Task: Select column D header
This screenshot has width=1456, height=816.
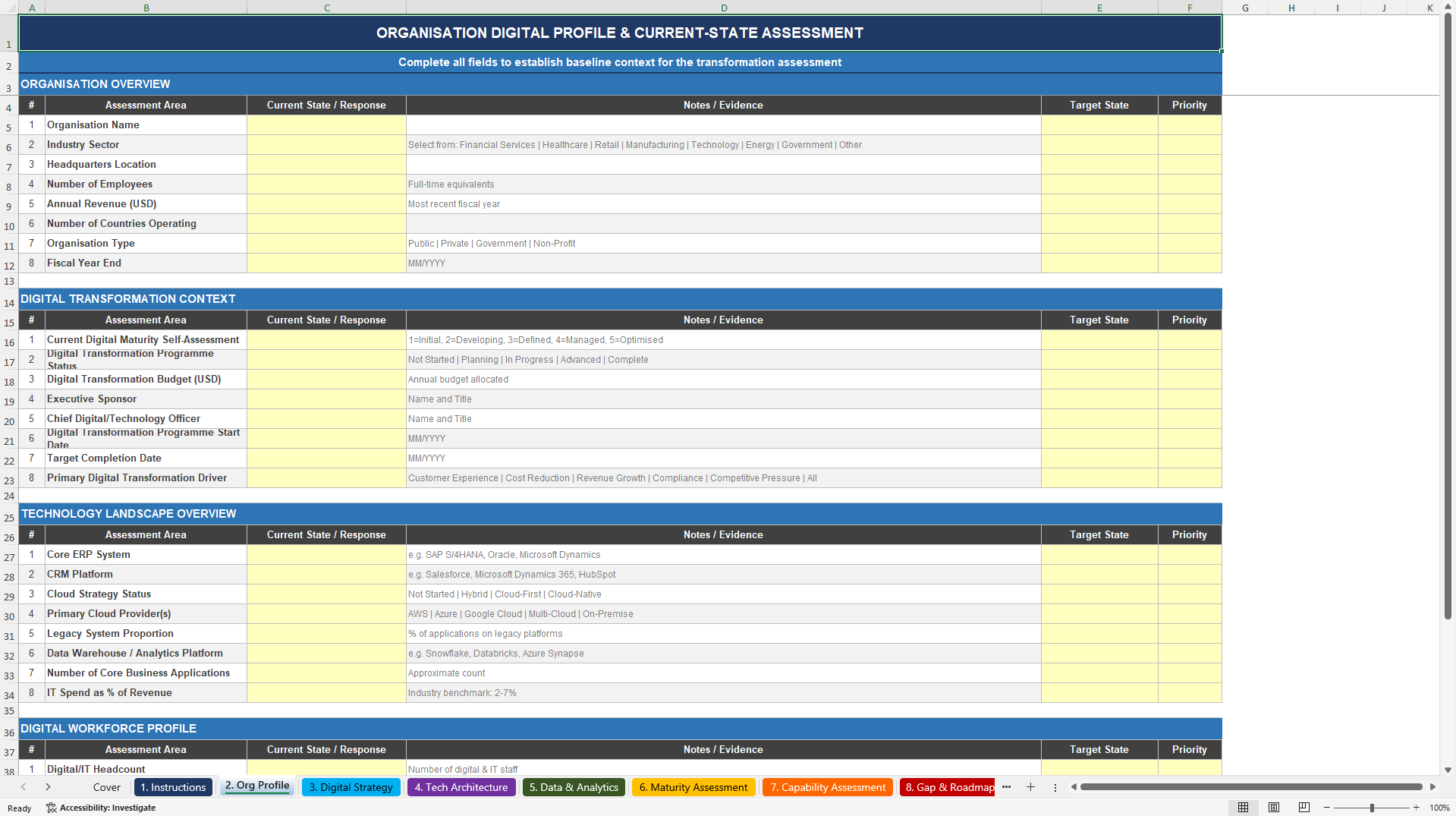Action: point(724,8)
